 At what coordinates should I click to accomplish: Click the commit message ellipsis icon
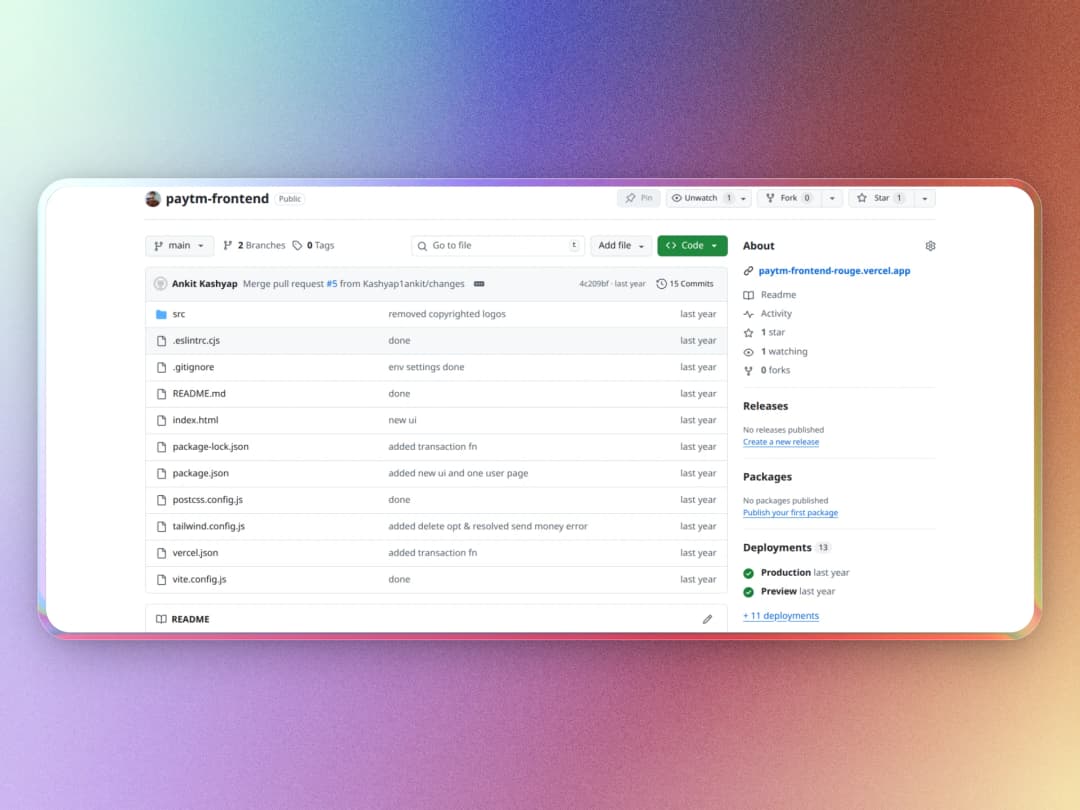pyautogui.click(x=479, y=284)
